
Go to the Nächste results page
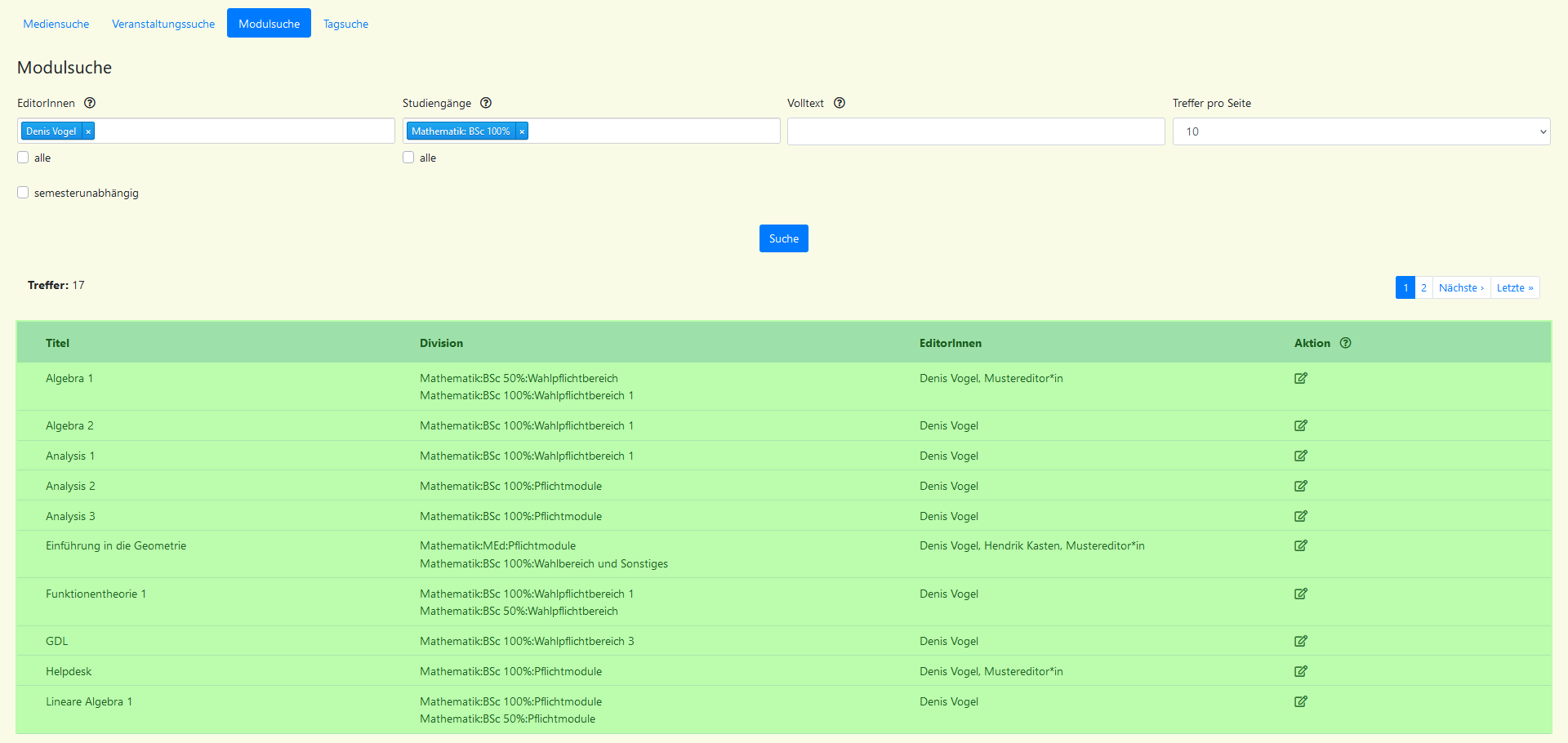pyautogui.click(x=1460, y=287)
